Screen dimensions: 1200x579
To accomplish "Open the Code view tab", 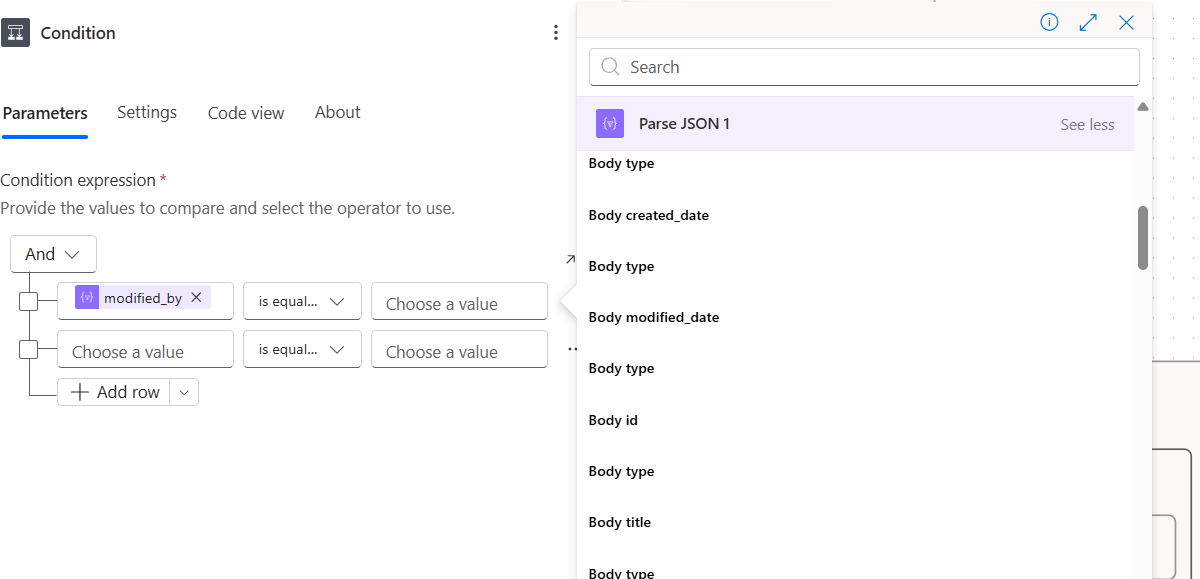I will tap(245, 112).
